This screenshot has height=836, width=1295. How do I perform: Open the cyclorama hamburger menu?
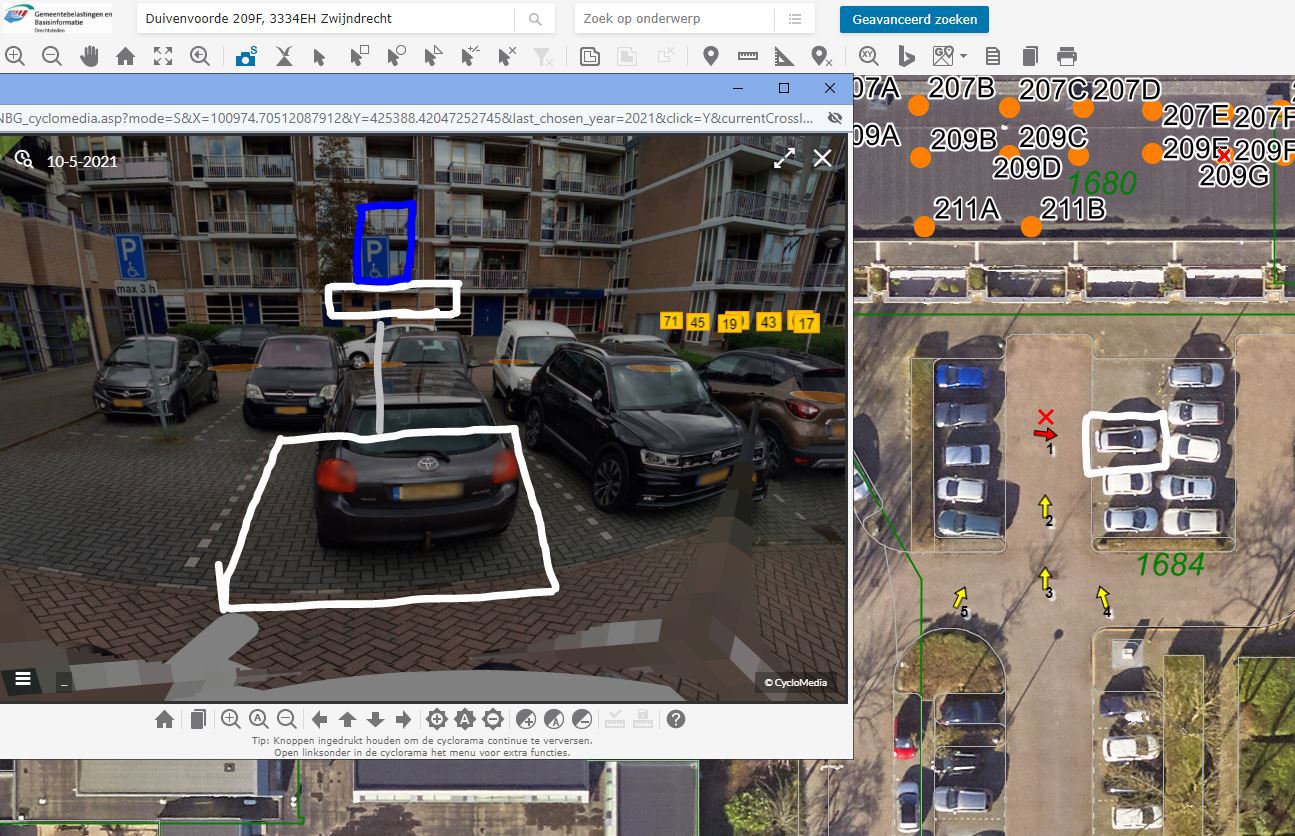point(23,679)
